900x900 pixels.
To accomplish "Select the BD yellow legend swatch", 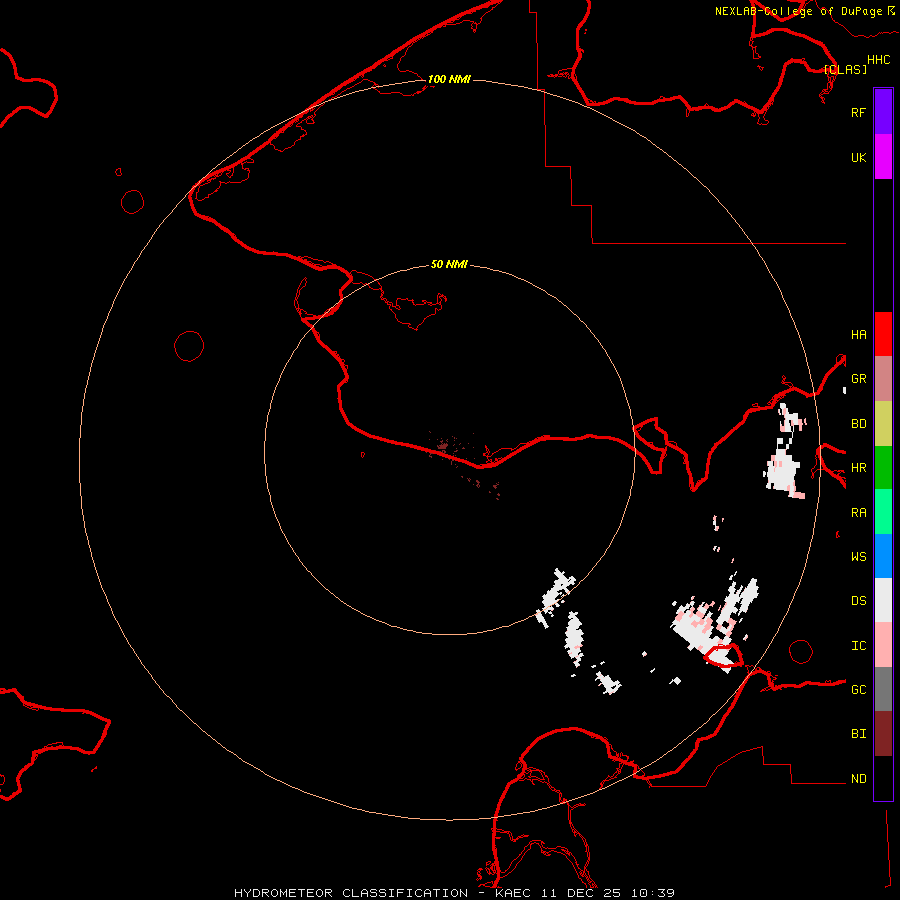I will pyautogui.click(x=883, y=424).
